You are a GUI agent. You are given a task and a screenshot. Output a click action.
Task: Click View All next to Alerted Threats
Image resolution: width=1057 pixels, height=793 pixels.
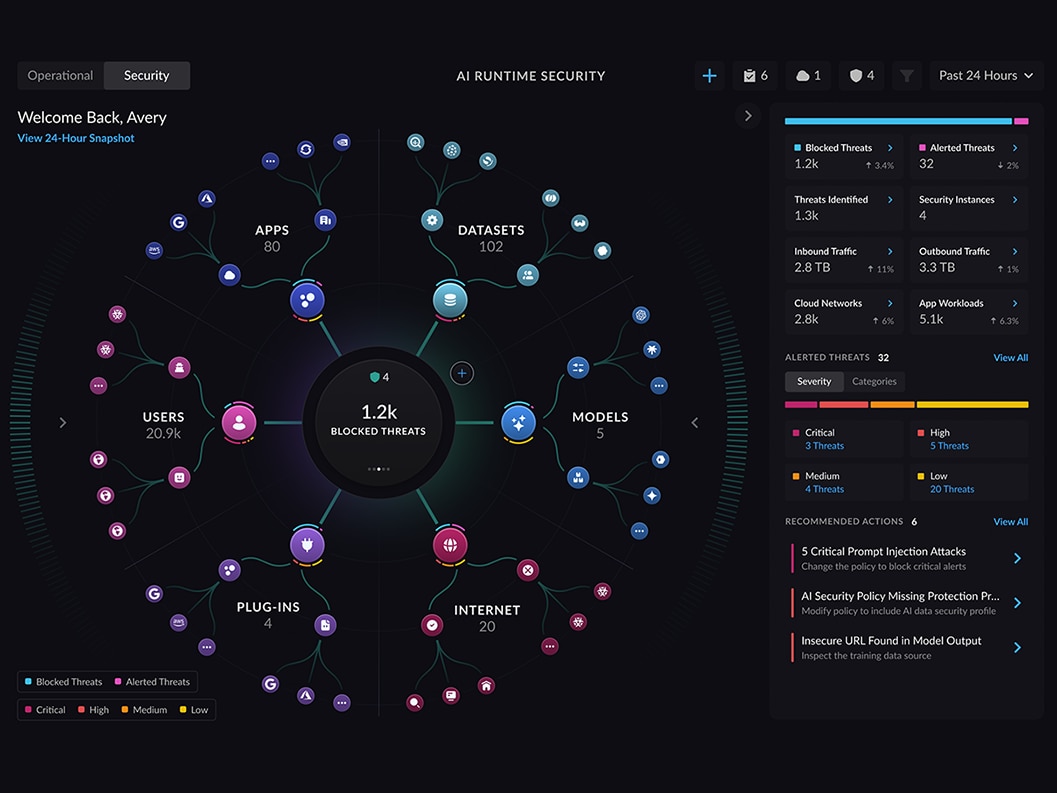1010,357
